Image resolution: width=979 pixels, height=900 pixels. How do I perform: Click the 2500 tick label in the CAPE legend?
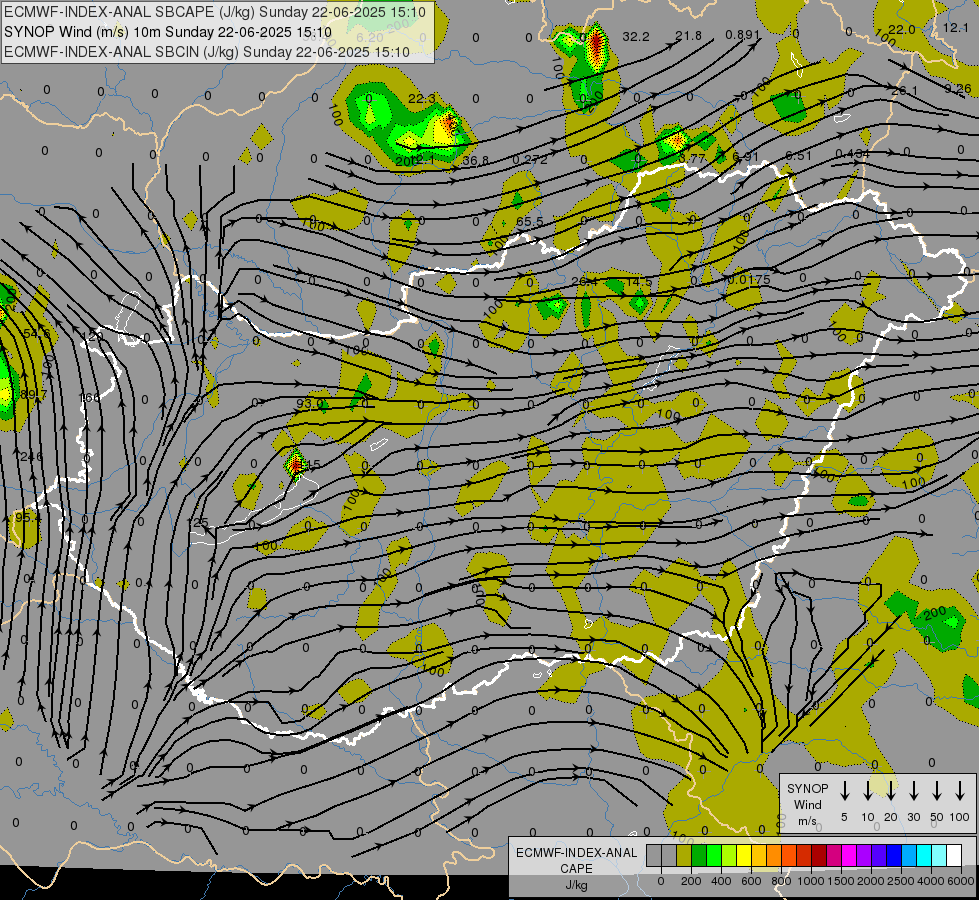point(901,881)
